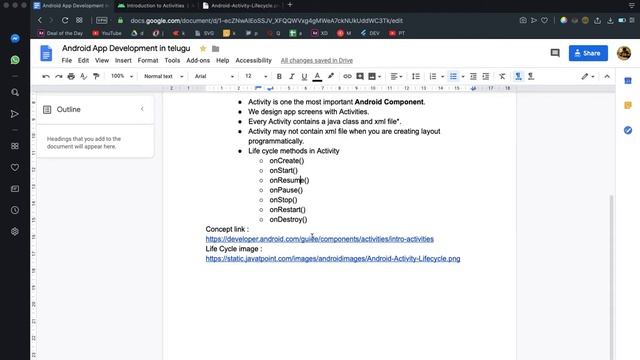Click the Share button
The image size is (640, 360).
click(x=588, y=53)
